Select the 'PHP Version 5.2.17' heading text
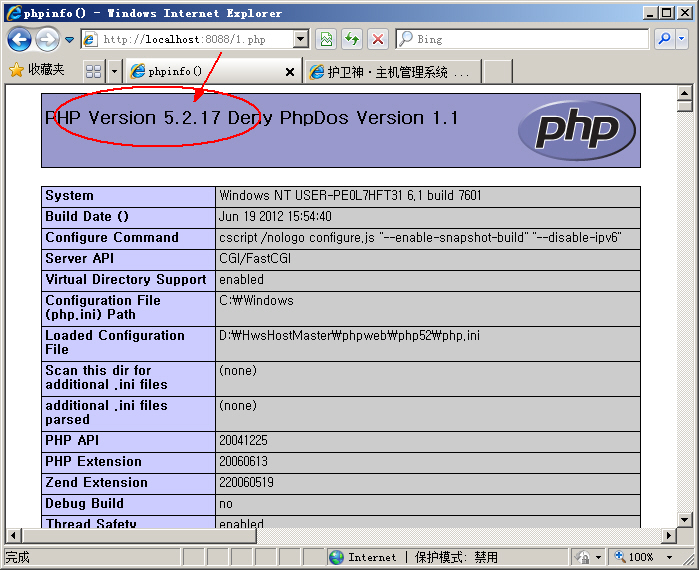Image resolution: width=699 pixels, height=570 pixels. pyautogui.click(x=133, y=118)
